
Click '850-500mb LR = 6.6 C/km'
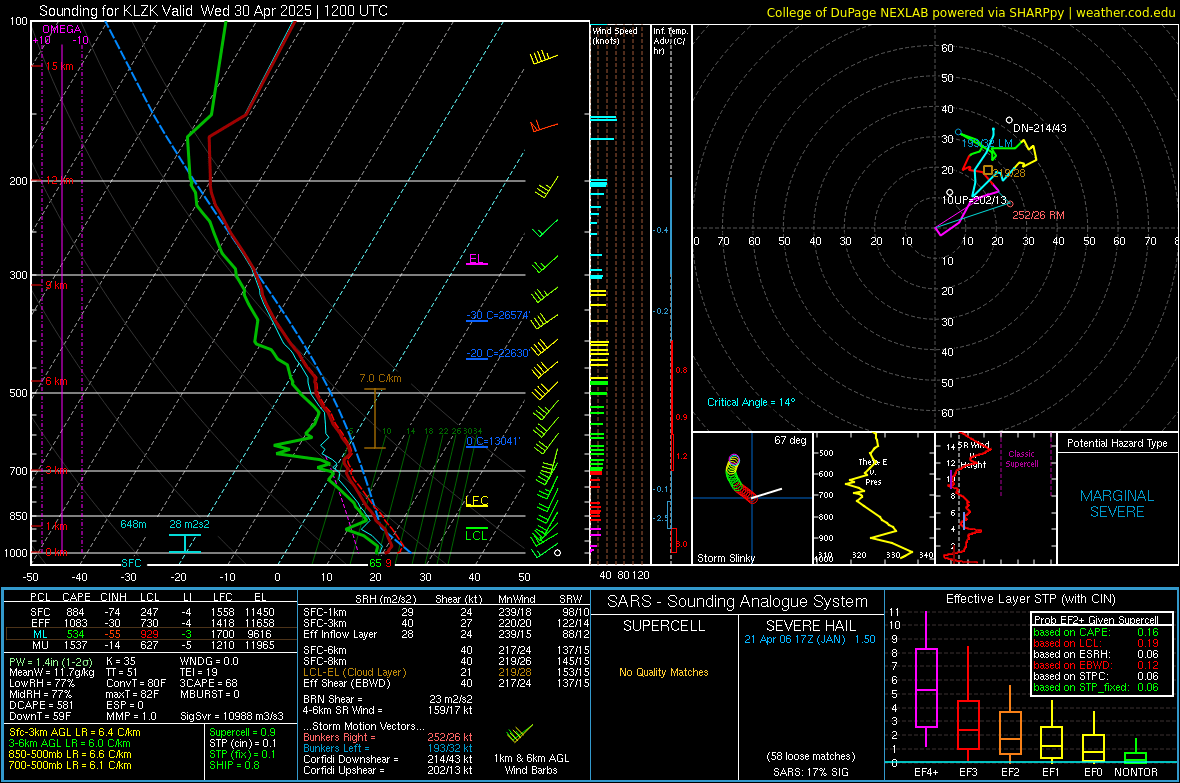70,754
